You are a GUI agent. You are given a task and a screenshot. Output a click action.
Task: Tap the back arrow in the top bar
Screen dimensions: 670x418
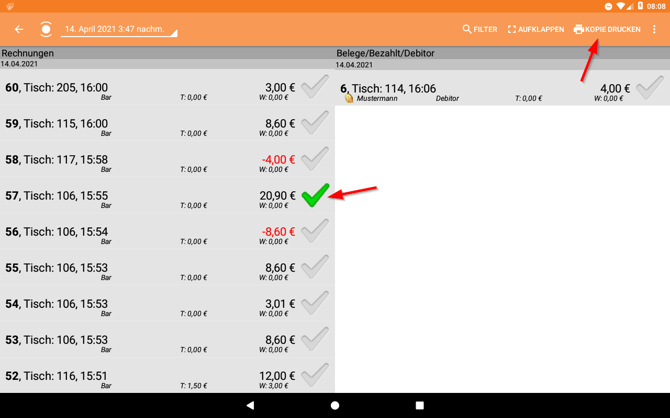(x=19, y=30)
